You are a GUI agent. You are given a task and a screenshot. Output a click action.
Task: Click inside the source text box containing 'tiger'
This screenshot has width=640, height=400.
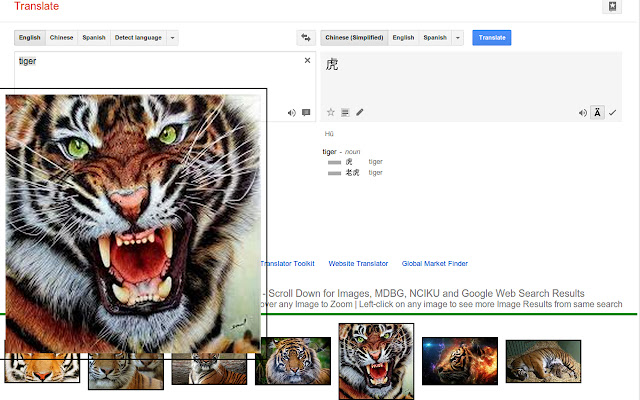tap(165, 69)
